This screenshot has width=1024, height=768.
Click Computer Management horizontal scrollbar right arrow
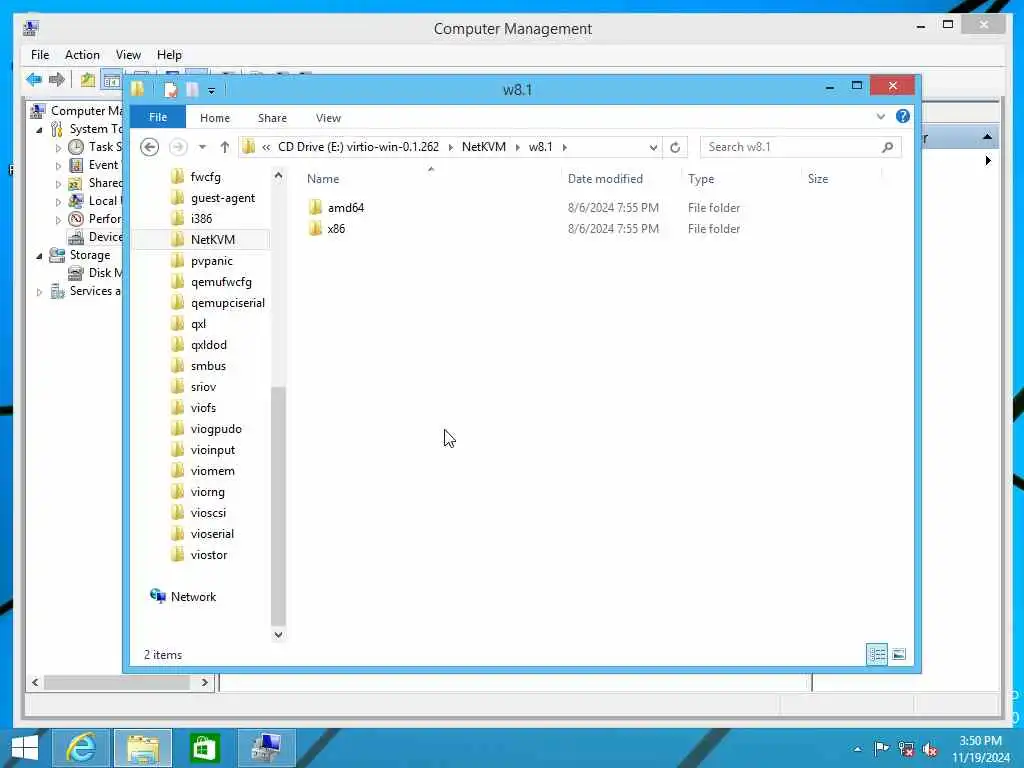pos(204,682)
